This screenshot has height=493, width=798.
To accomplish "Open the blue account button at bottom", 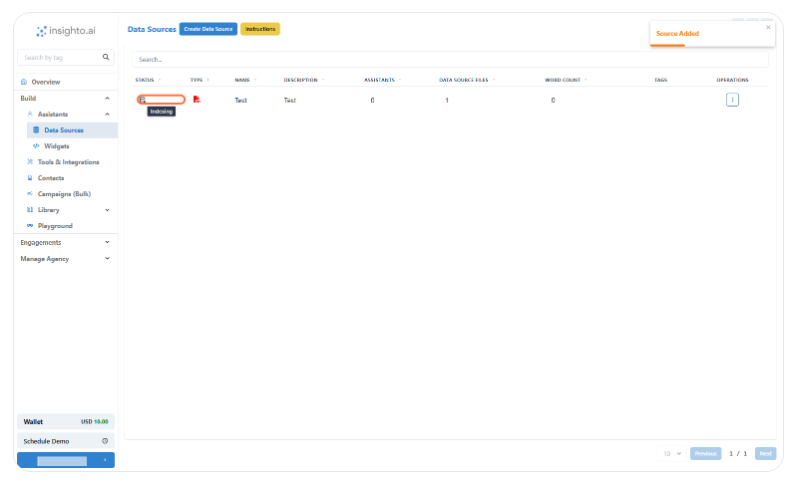I will (x=66, y=460).
